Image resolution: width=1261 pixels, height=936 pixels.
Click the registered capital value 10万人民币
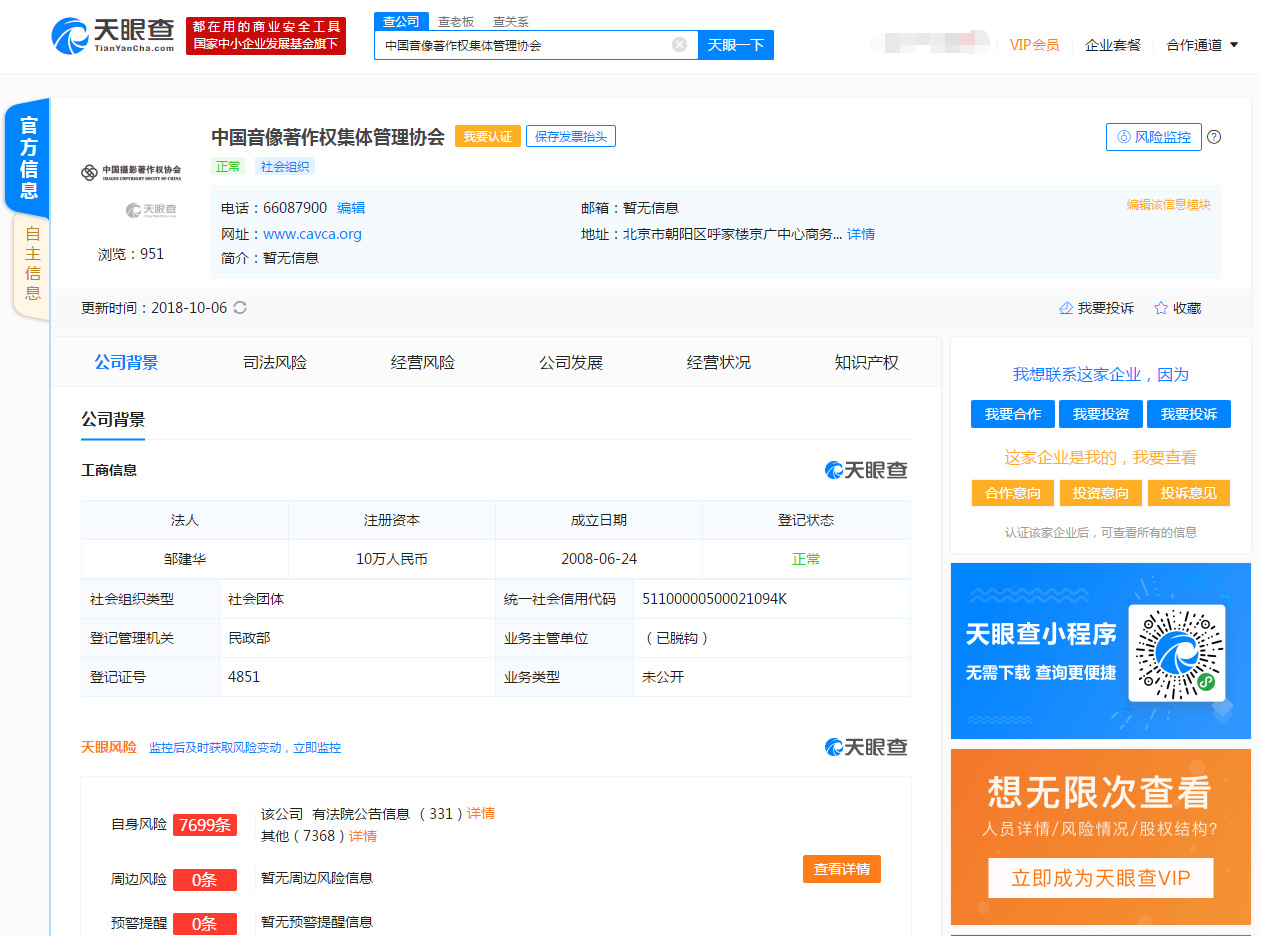pyautogui.click(x=392, y=559)
